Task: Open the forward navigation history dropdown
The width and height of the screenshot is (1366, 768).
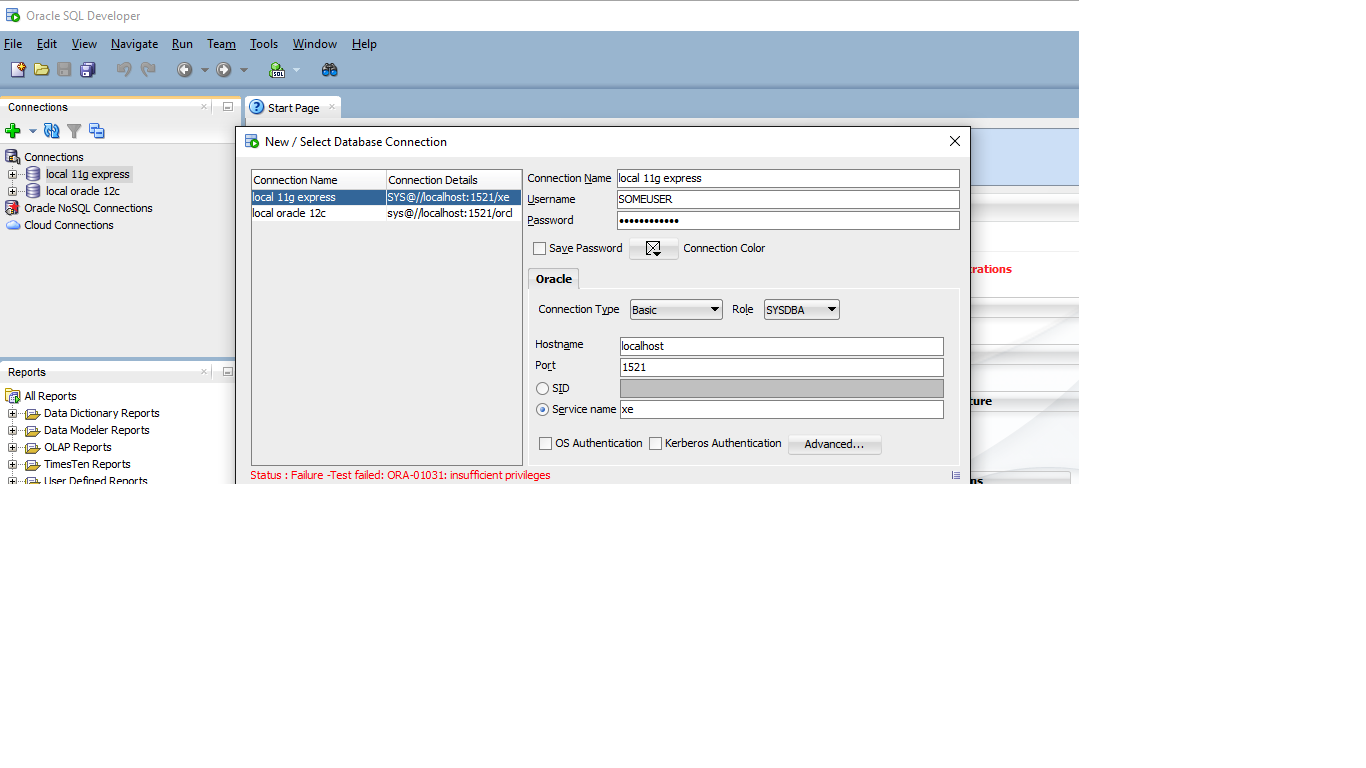Action: click(243, 70)
